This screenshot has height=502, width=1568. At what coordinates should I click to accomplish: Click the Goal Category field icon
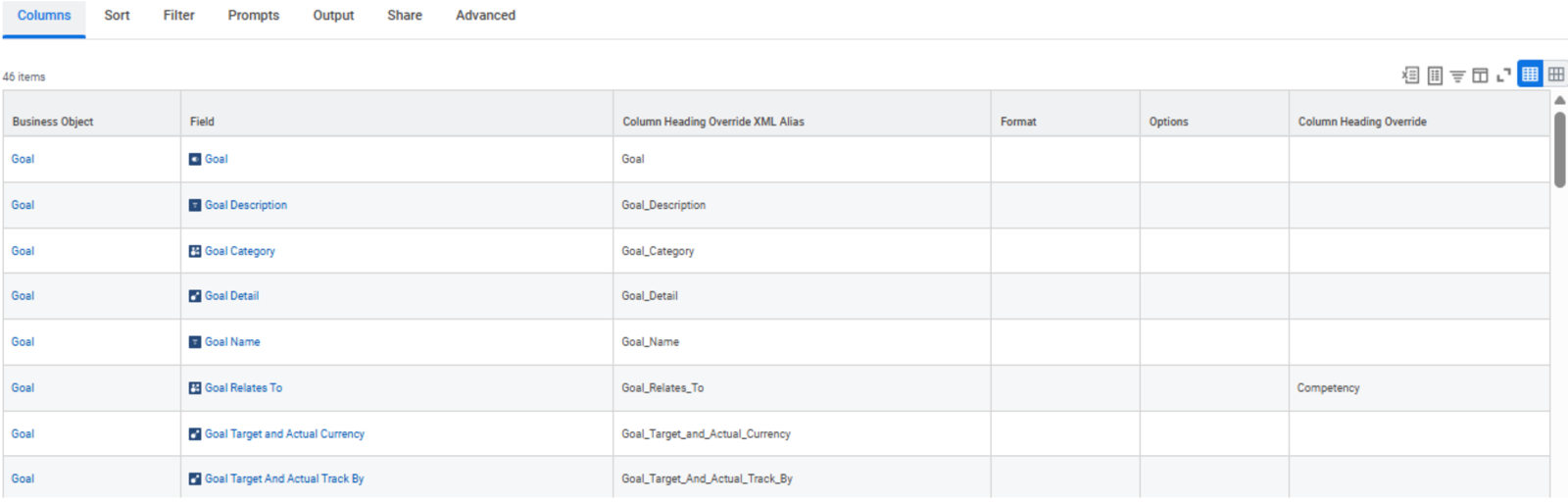[x=195, y=251]
